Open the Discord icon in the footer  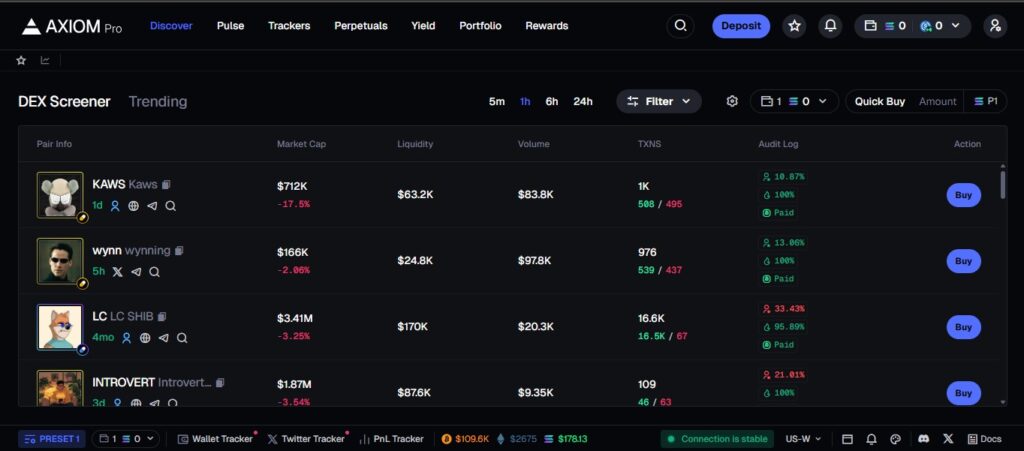[923, 439]
